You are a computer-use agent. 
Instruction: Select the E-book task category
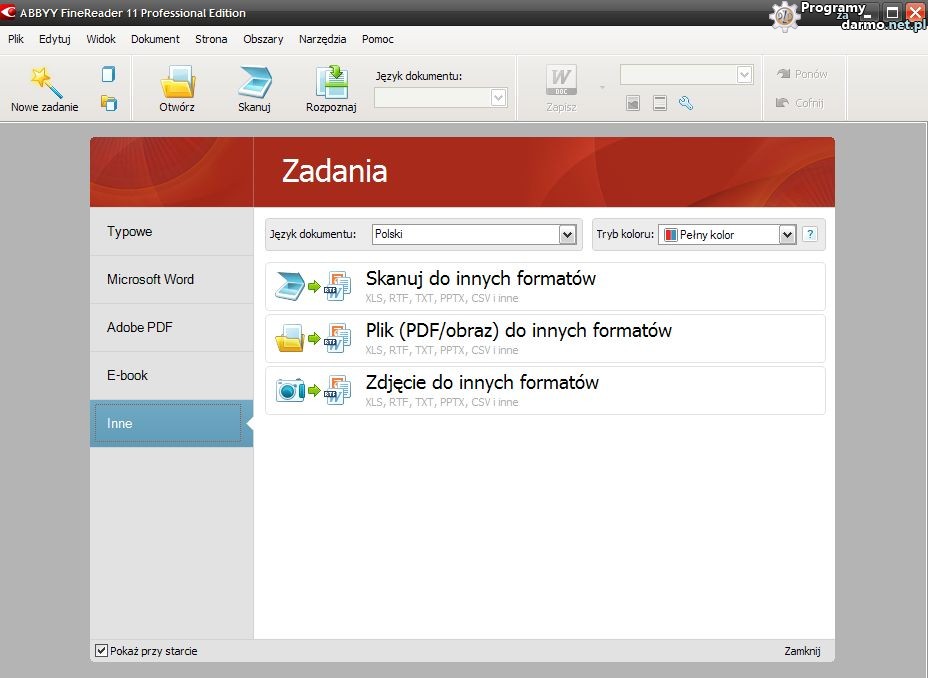pos(127,375)
